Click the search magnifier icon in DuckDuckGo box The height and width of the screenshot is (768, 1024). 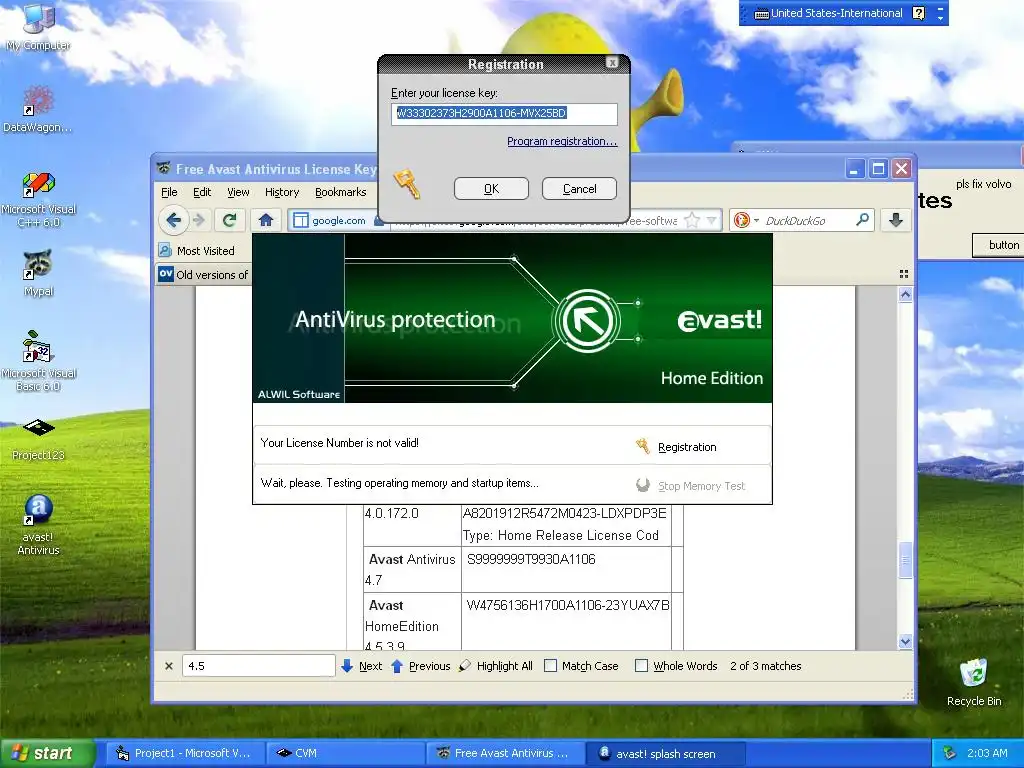coord(863,219)
